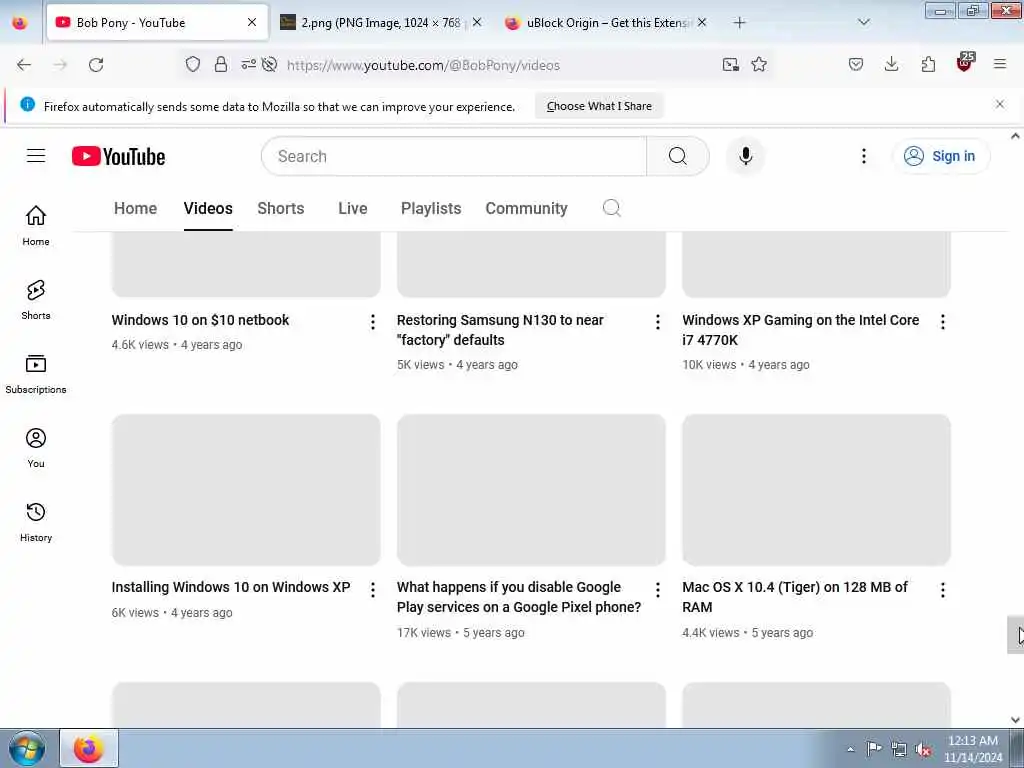
Task: Open Mac OS X 10.4 Tiger video title
Action: (x=795, y=597)
